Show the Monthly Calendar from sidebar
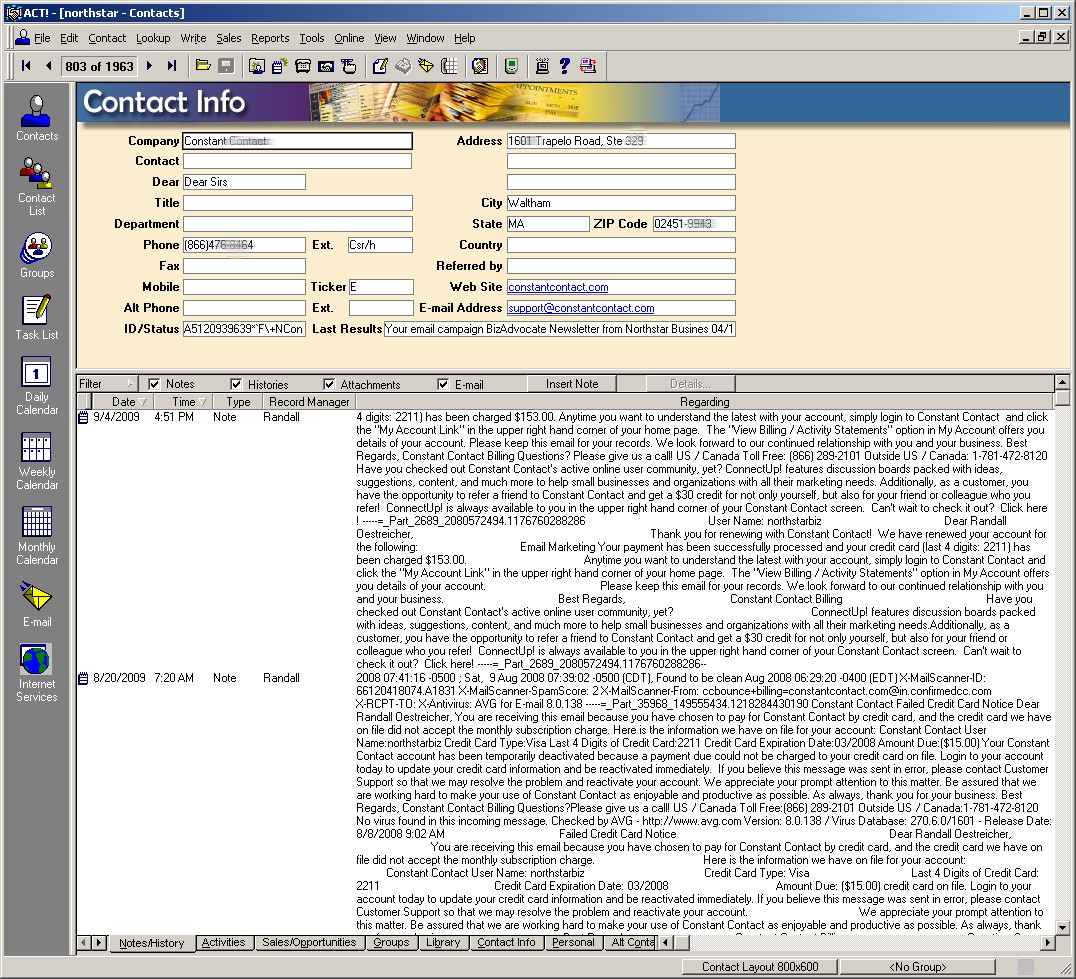The height and width of the screenshot is (979, 1076). [37, 536]
